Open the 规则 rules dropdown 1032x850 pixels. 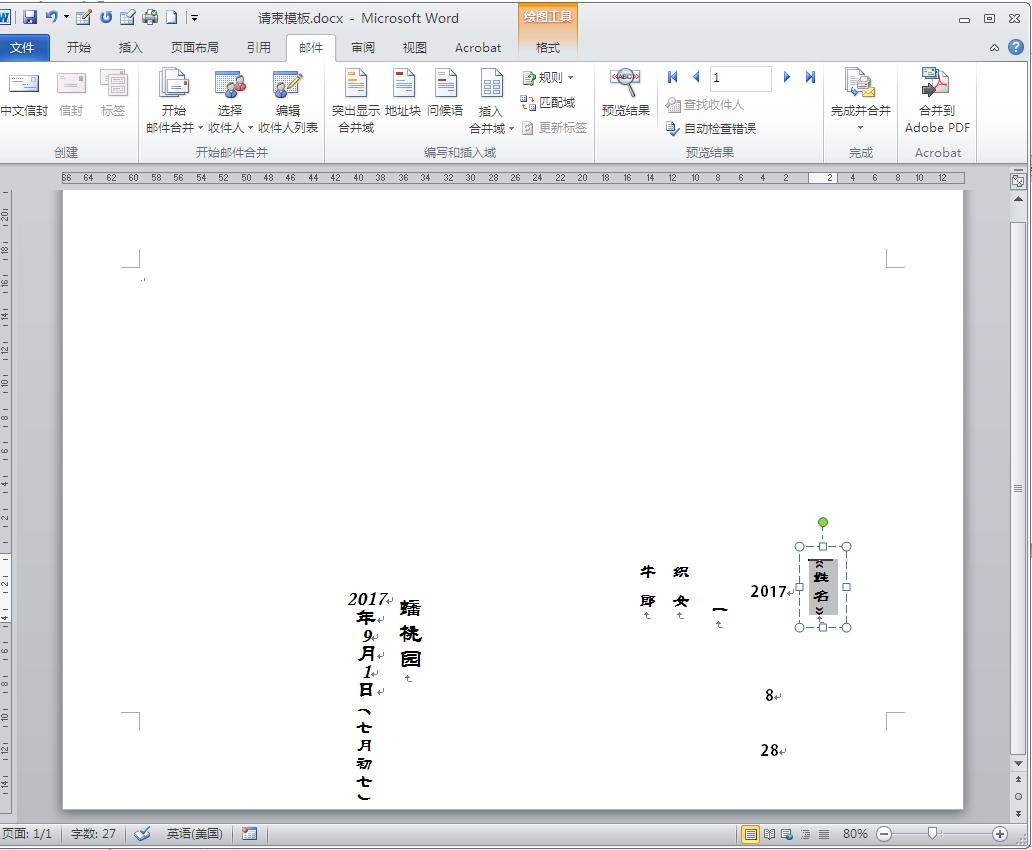tap(548, 78)
